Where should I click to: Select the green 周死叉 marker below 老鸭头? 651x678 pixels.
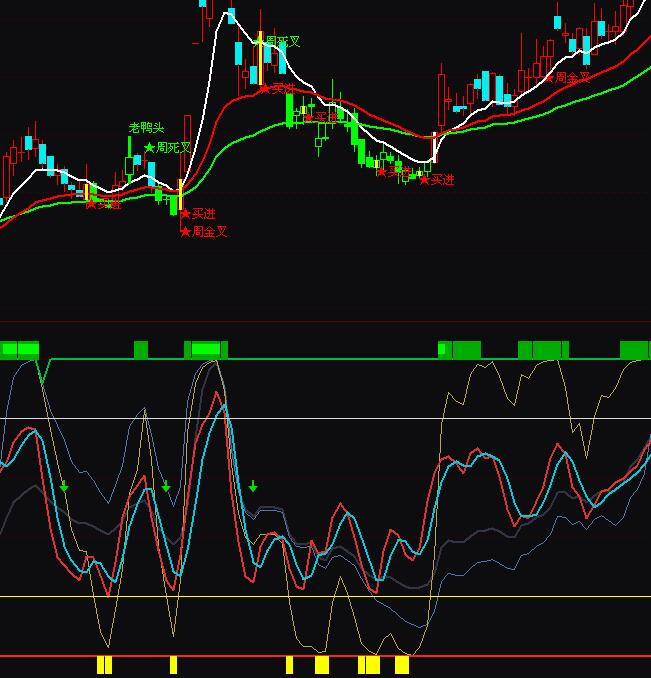pos(167,148)
